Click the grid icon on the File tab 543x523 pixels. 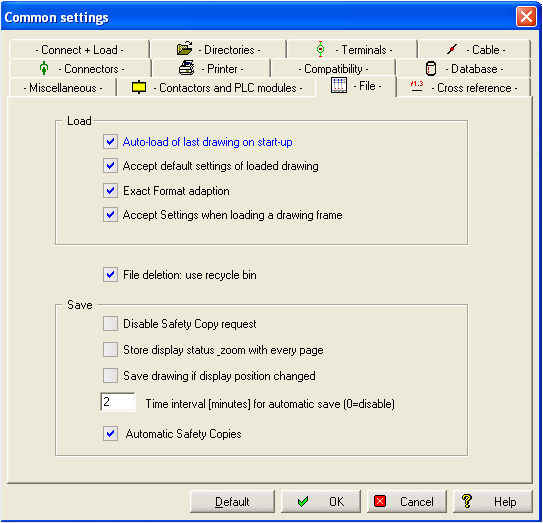click(x=339, y=85)
